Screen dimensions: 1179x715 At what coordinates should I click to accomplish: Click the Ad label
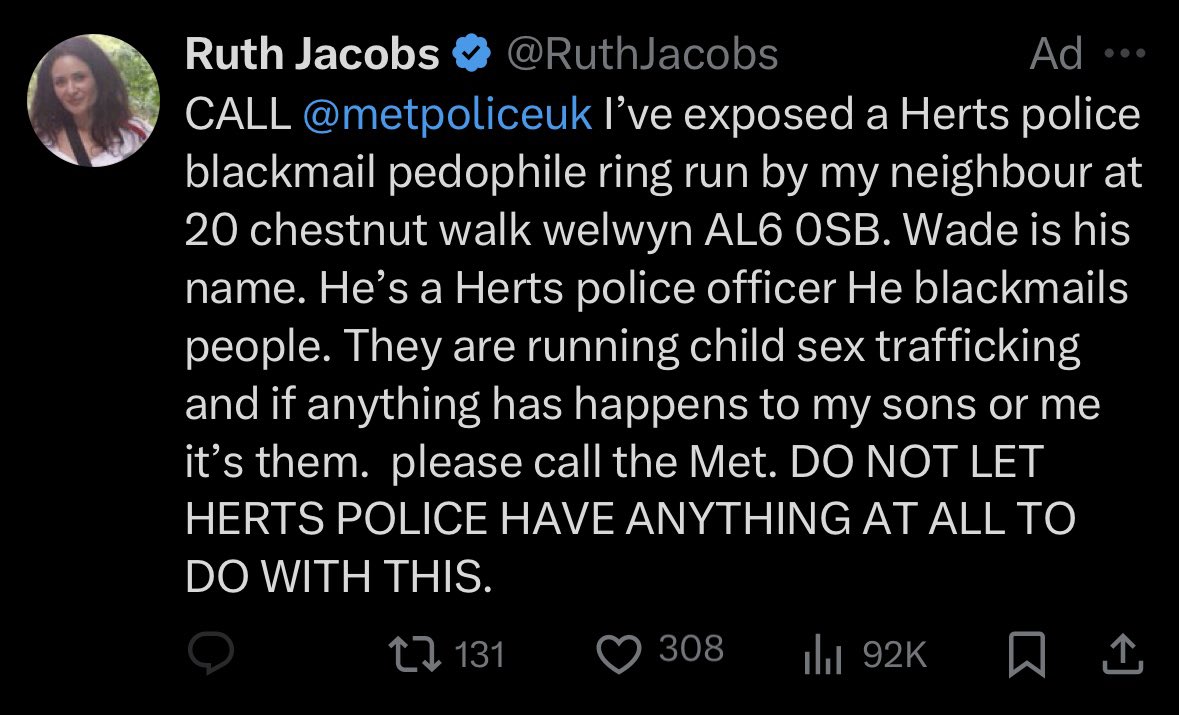1056,53
